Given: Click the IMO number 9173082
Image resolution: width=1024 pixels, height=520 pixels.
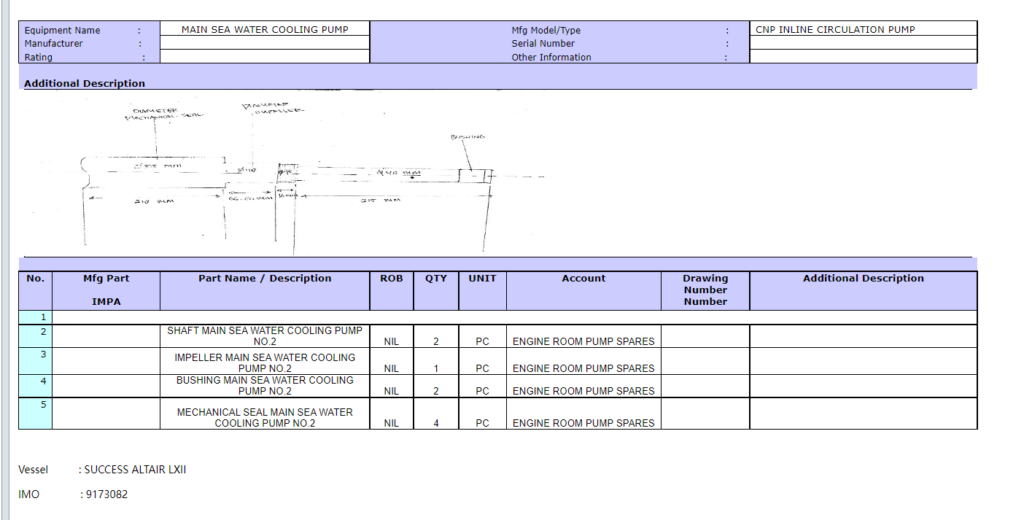Looking at the screenshot, I should pyautogui.click(x=105, y=494).
